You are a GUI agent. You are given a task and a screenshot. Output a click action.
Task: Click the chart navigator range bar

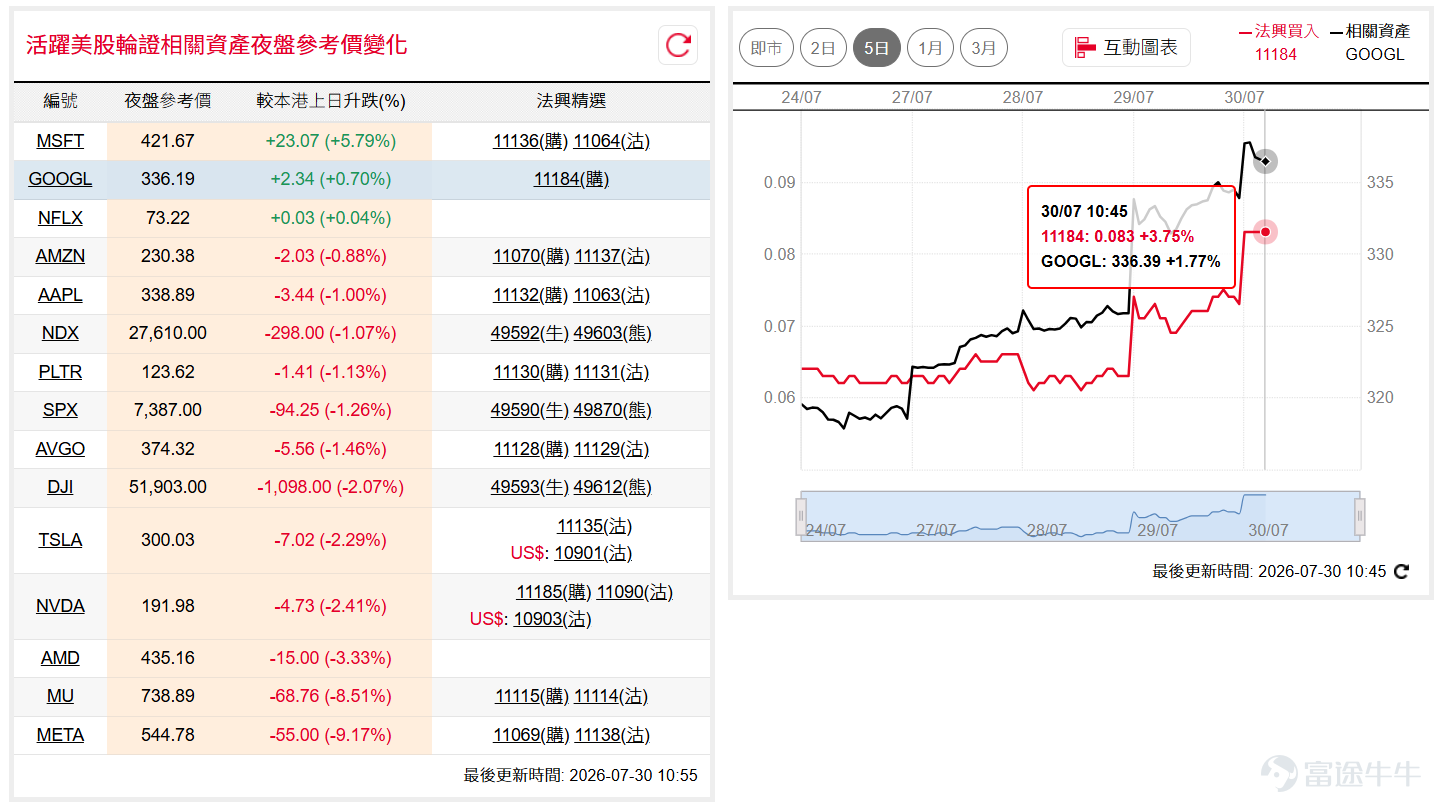coord(1080,516)
